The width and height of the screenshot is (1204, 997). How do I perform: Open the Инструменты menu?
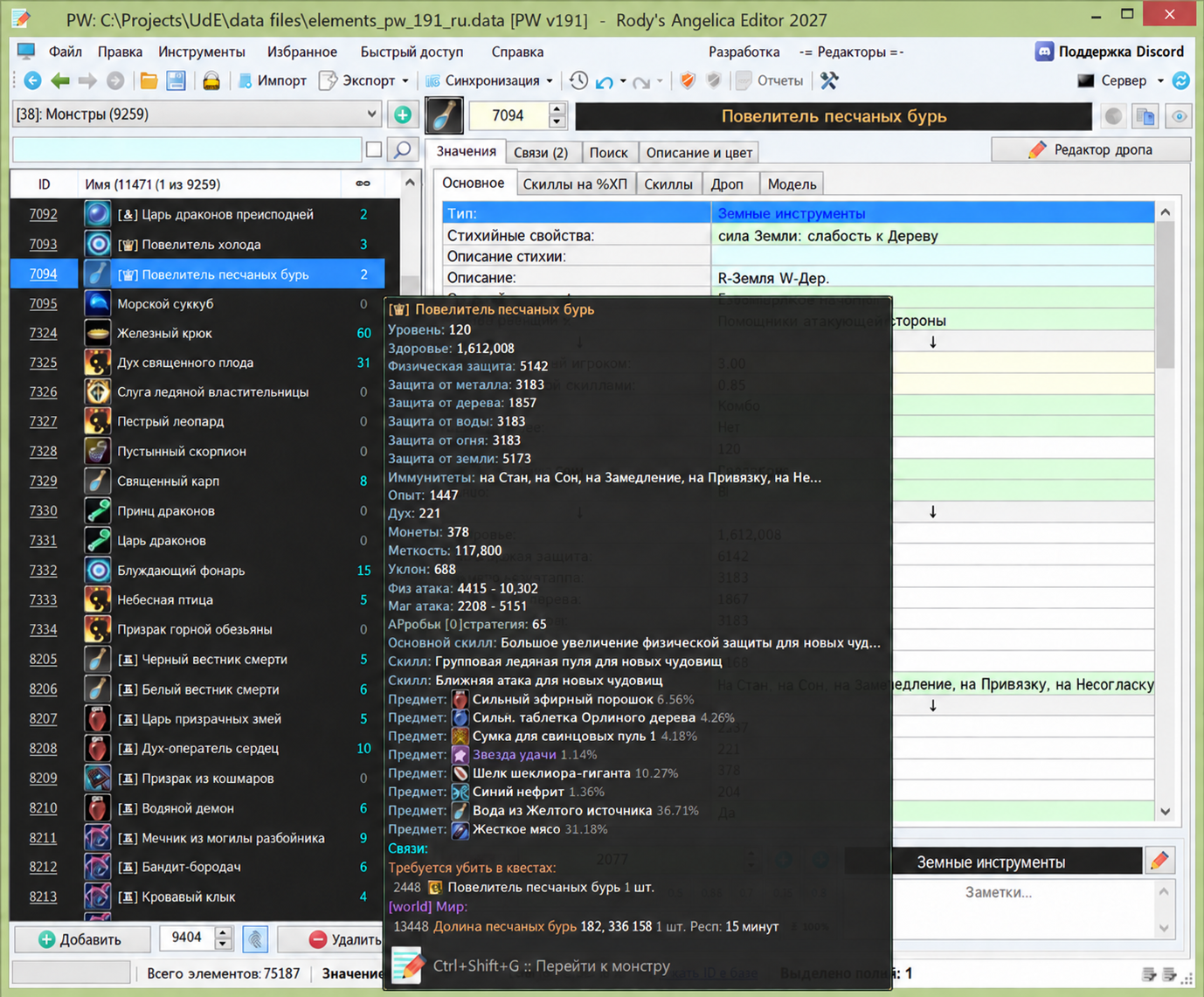[202, 52]
